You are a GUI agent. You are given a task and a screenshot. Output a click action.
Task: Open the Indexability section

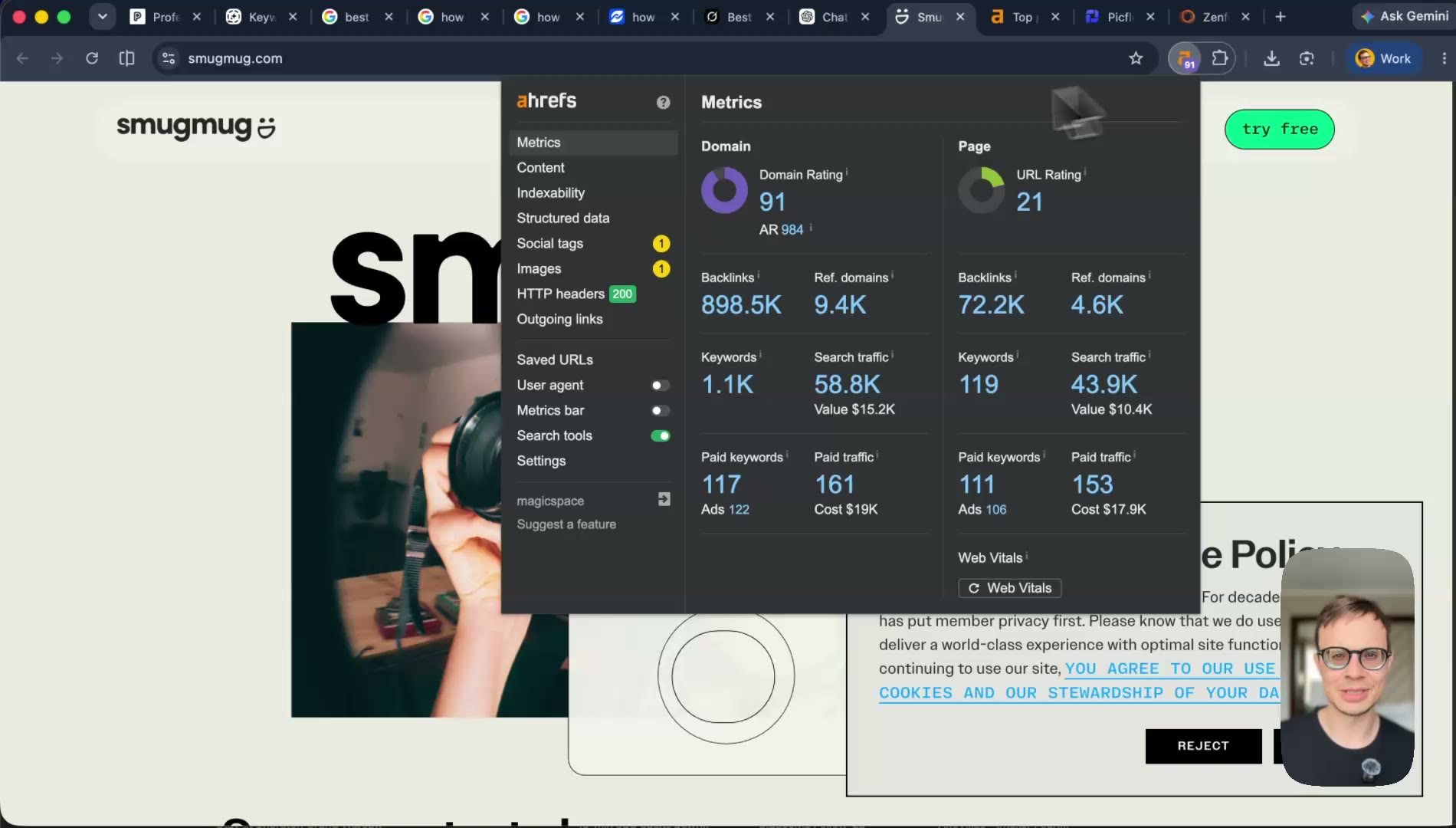pos(550,193)
